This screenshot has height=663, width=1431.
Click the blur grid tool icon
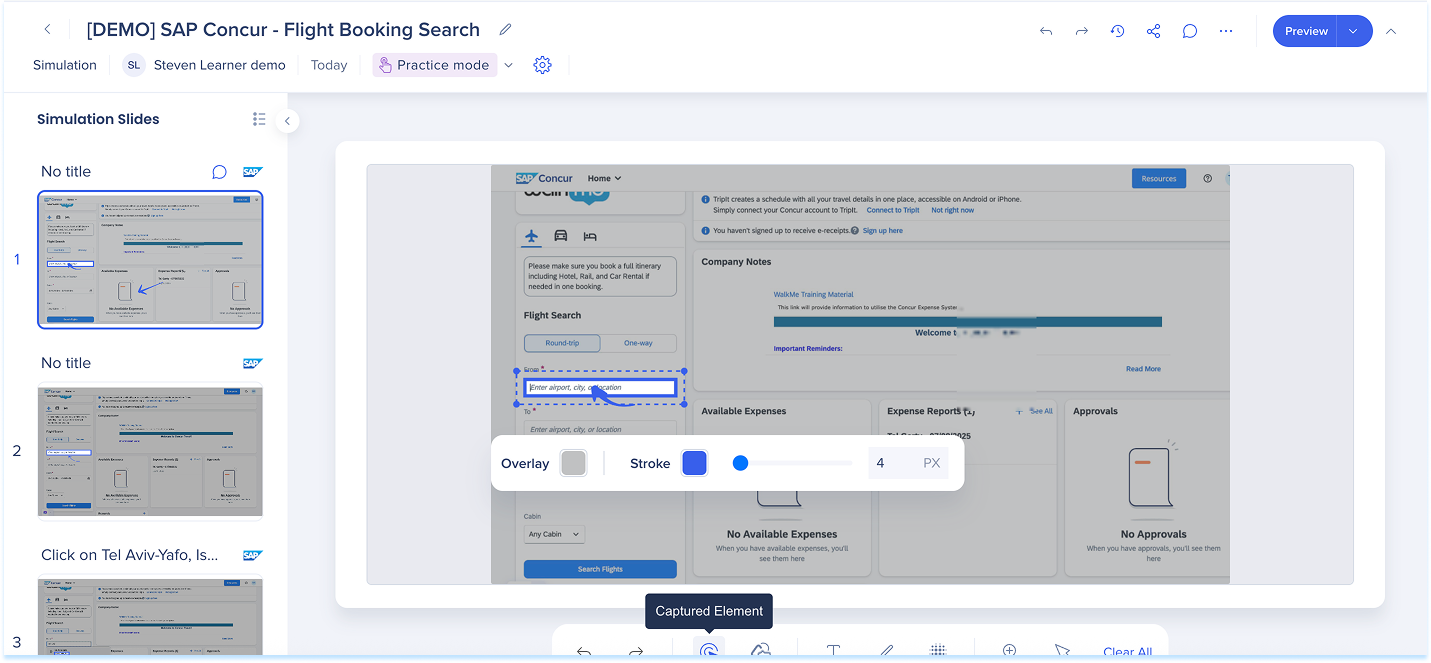[938, 651]
